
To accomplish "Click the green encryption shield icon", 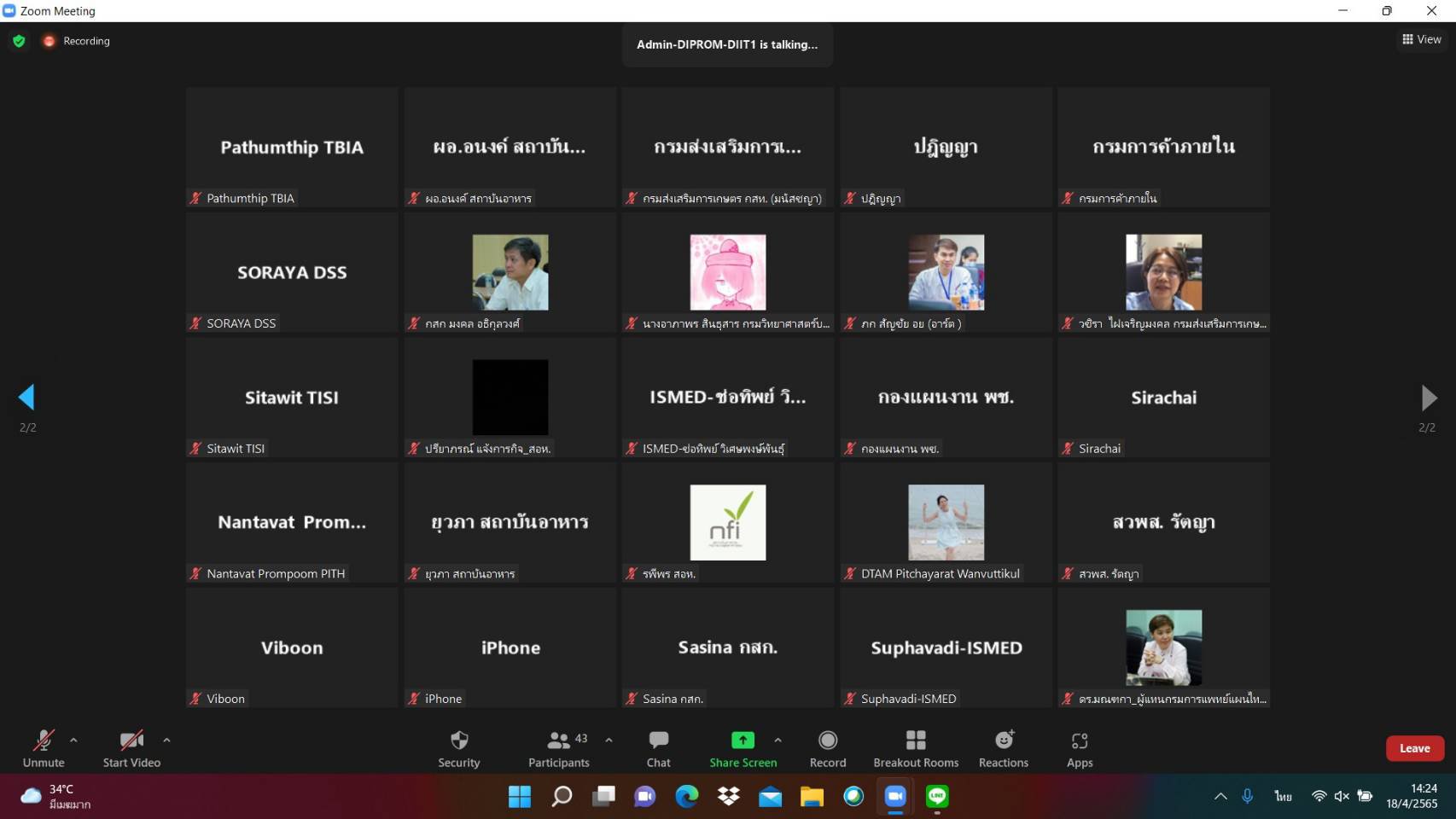I will point(19,41).
